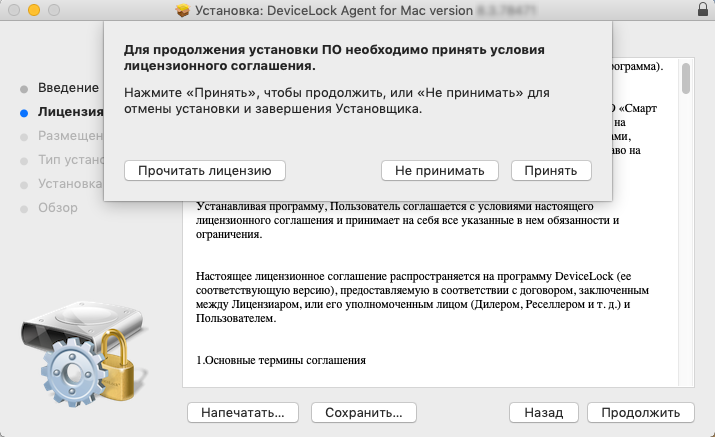
Task: Go back with the Назад button
Action: (543, 412)
